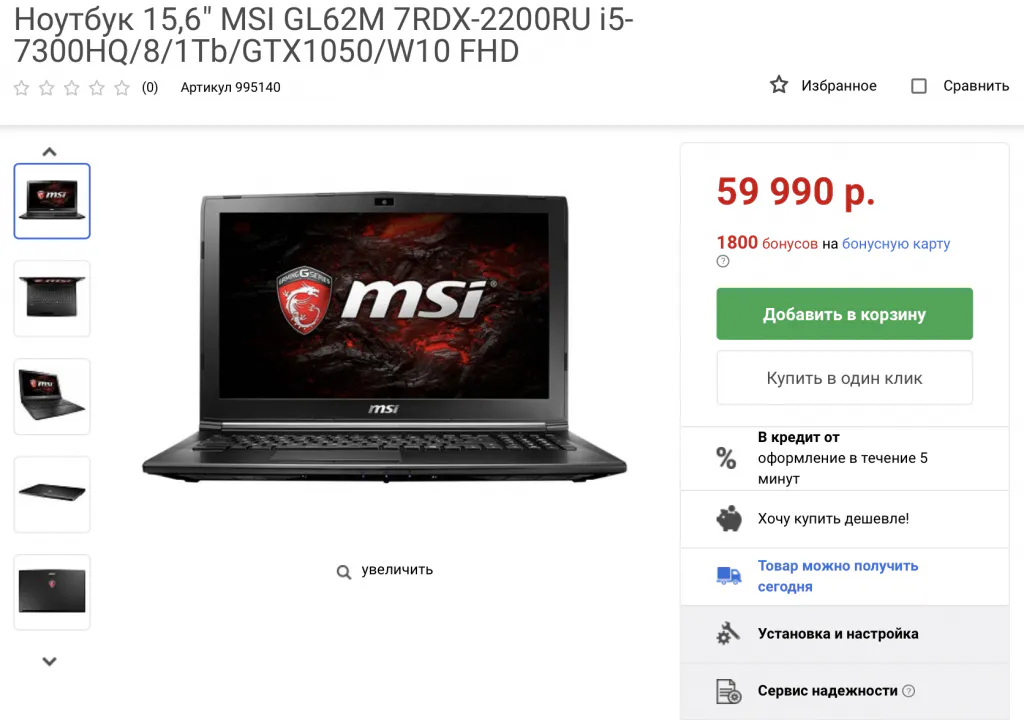
Task: Show previous thumbnails with the up chevron
Action: coord(50,152)
